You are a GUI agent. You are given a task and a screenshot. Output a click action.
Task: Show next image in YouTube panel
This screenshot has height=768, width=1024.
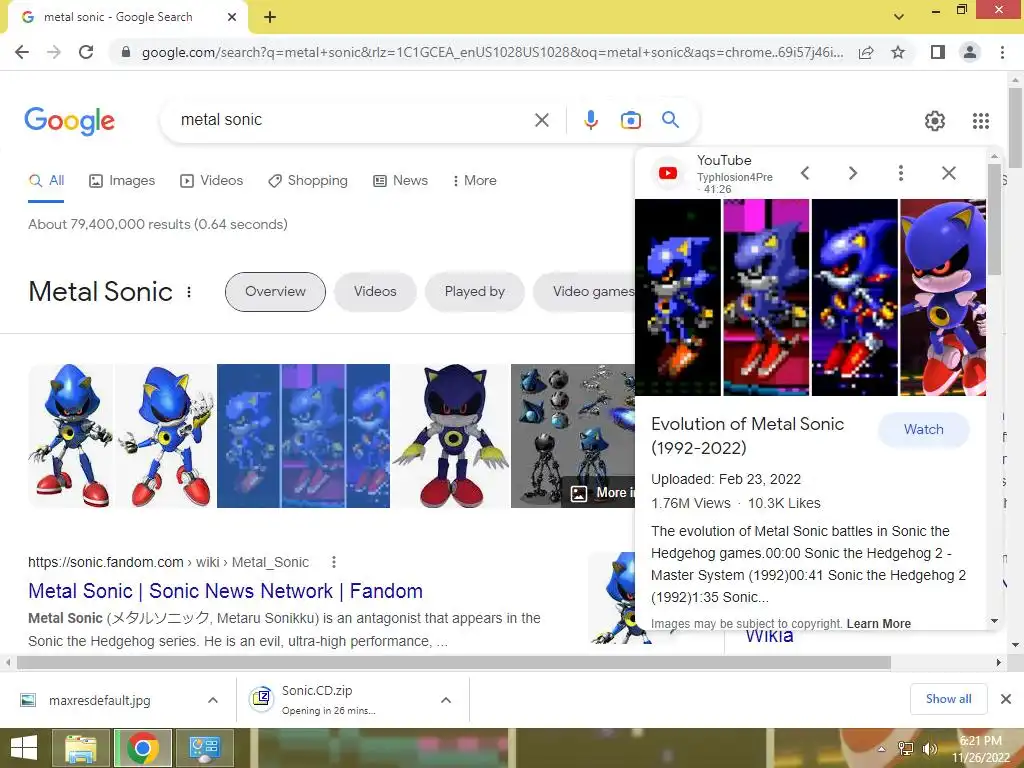pos(853,173)
